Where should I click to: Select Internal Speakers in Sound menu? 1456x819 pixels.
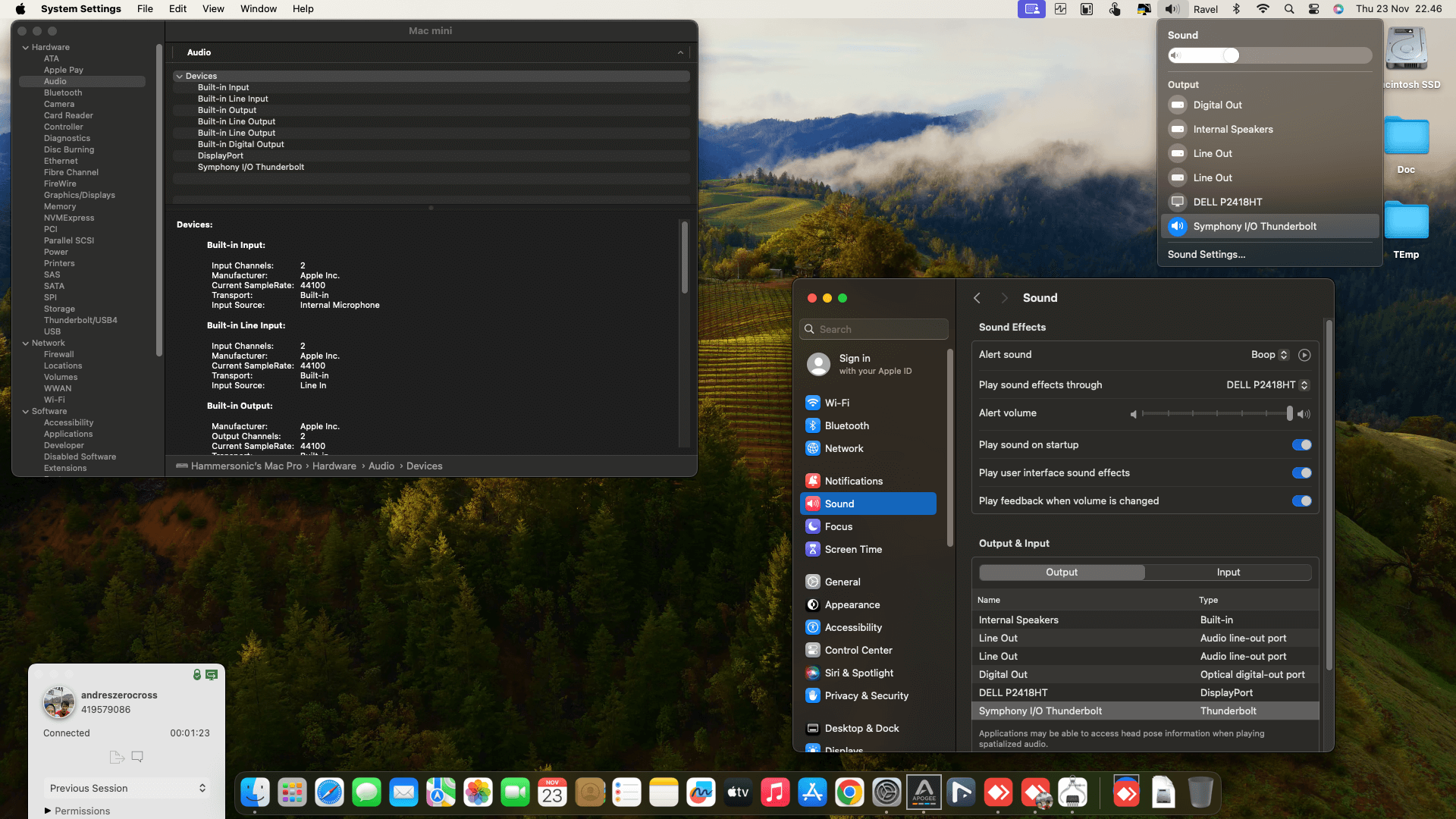1270,129
